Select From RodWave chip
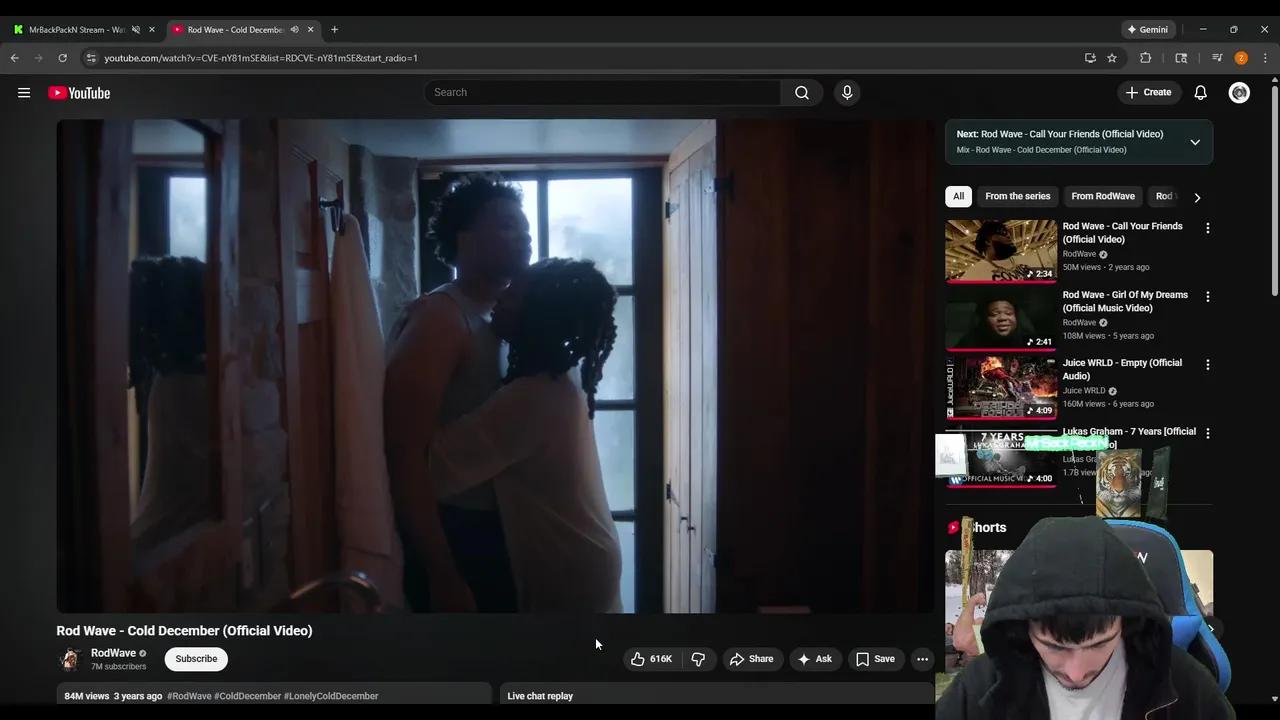The image size is (1280, 720). pyautogui.click(x=1103, y=196)
